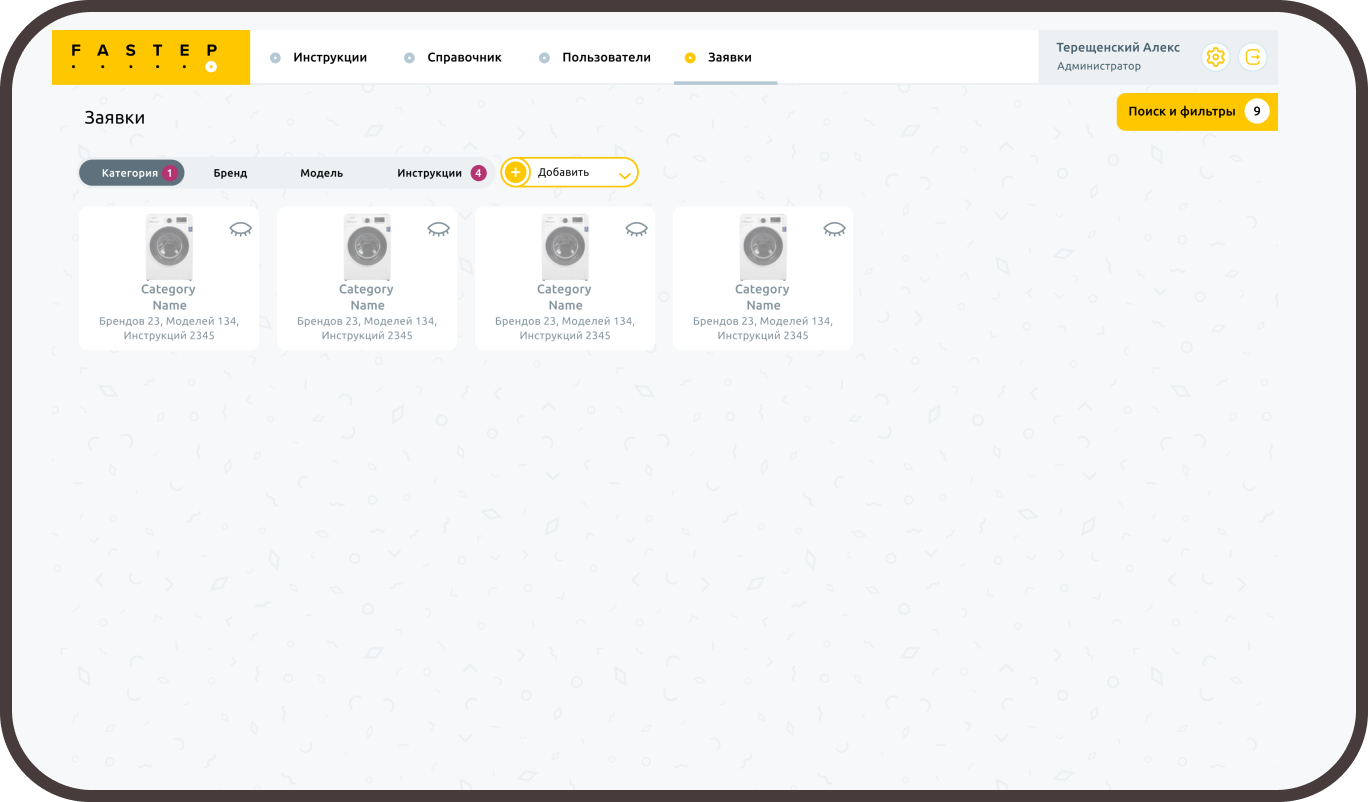Click the user name Терещенский Алекс
Screen dimensions: 1368x802
tap(1118, 47)
